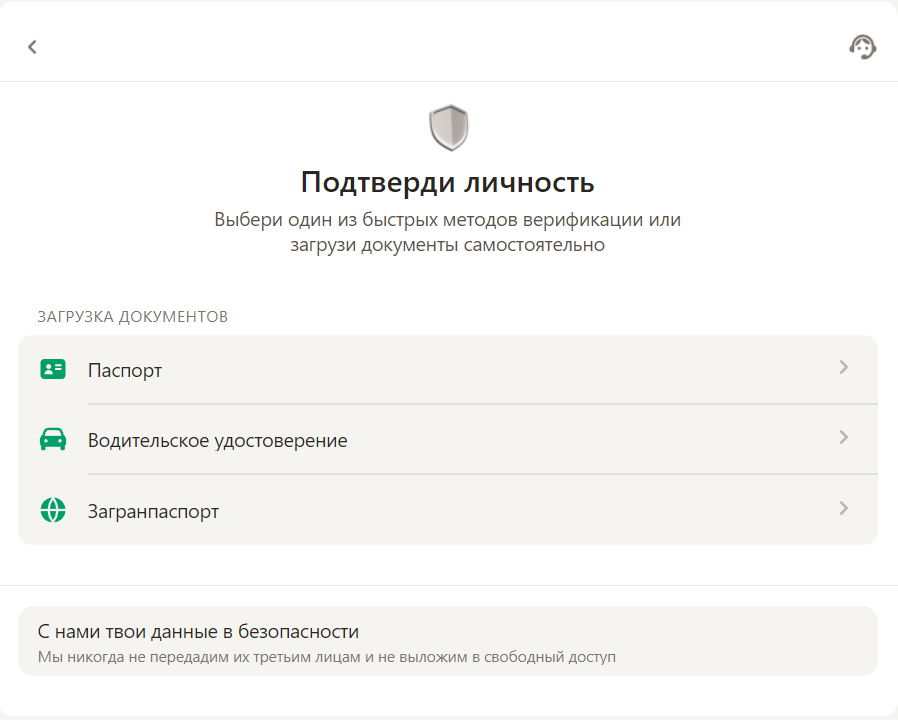Viewport: 898px width, 720px height.
Task: Choose Водительское удостоверение option
Action: [448, 439]
